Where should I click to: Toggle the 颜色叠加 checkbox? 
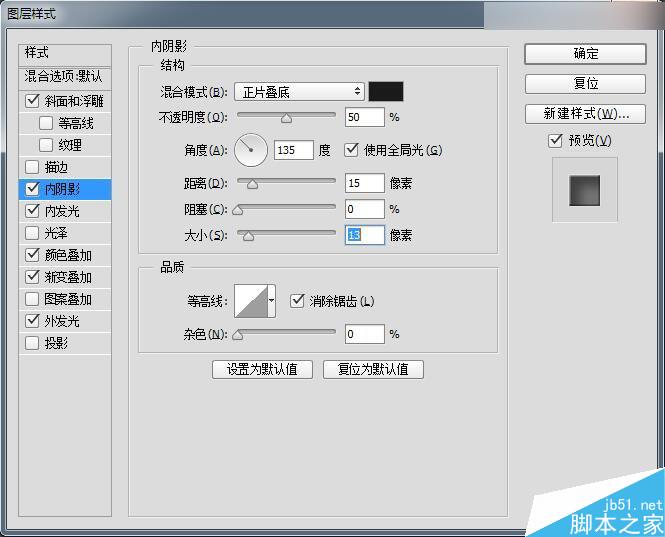(32, 255)
